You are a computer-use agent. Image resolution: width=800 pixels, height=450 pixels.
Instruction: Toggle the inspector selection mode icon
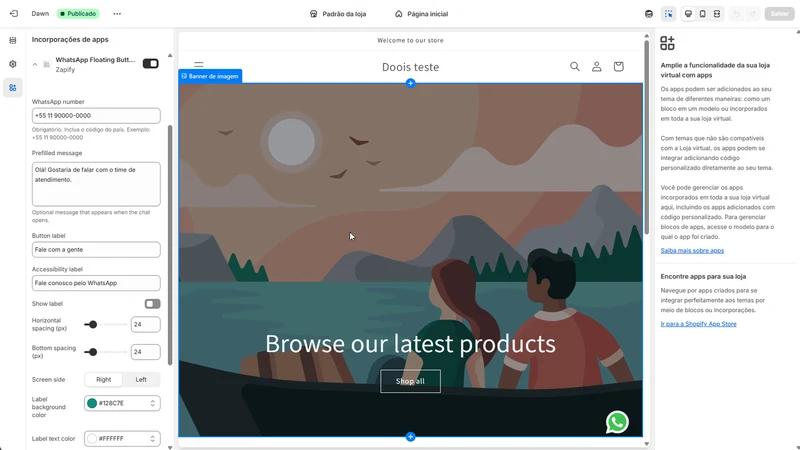coord(668,14)
